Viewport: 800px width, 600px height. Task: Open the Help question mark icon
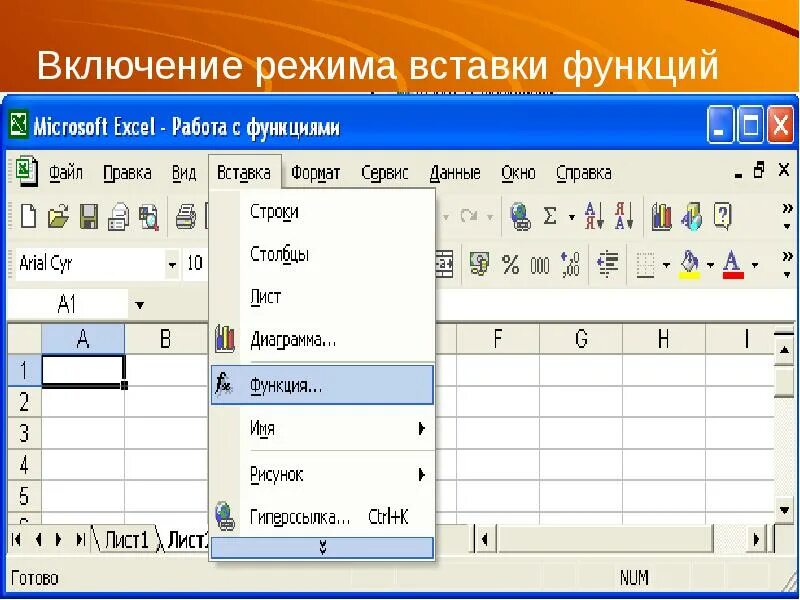coord(722,216)
